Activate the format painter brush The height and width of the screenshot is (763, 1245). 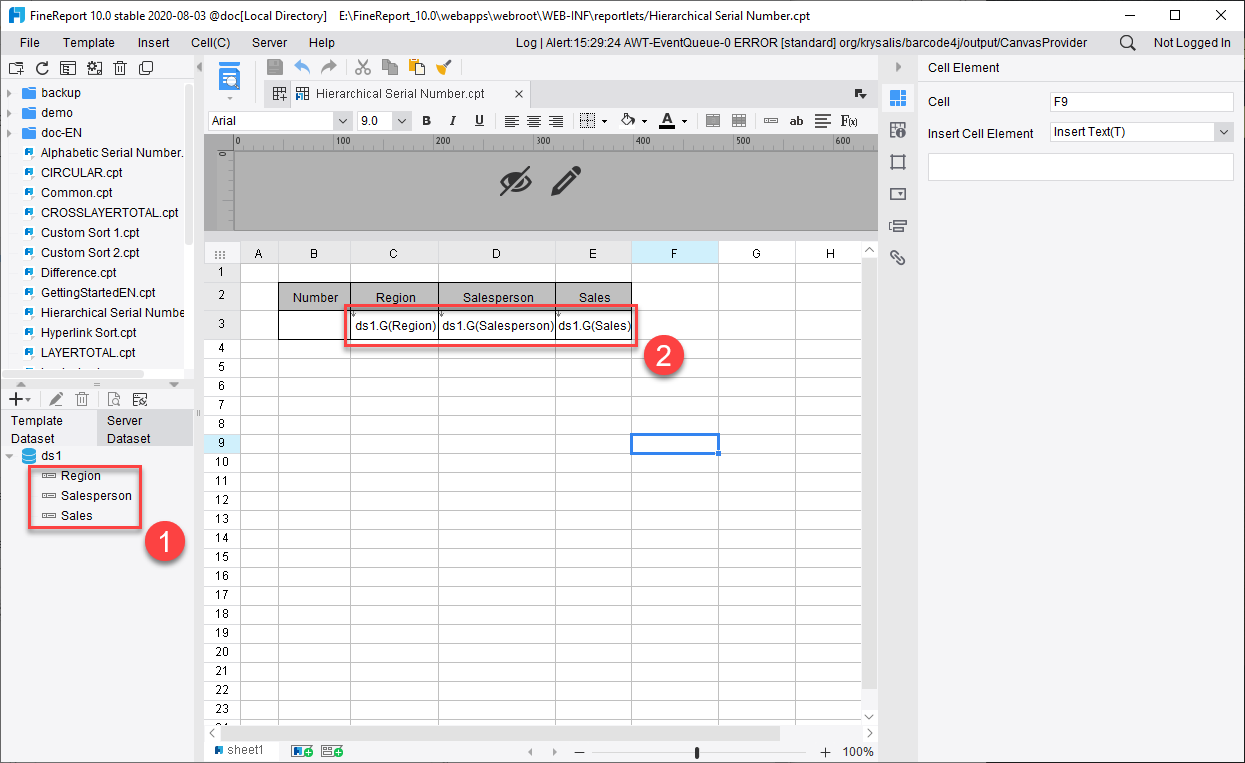[444, 67]
